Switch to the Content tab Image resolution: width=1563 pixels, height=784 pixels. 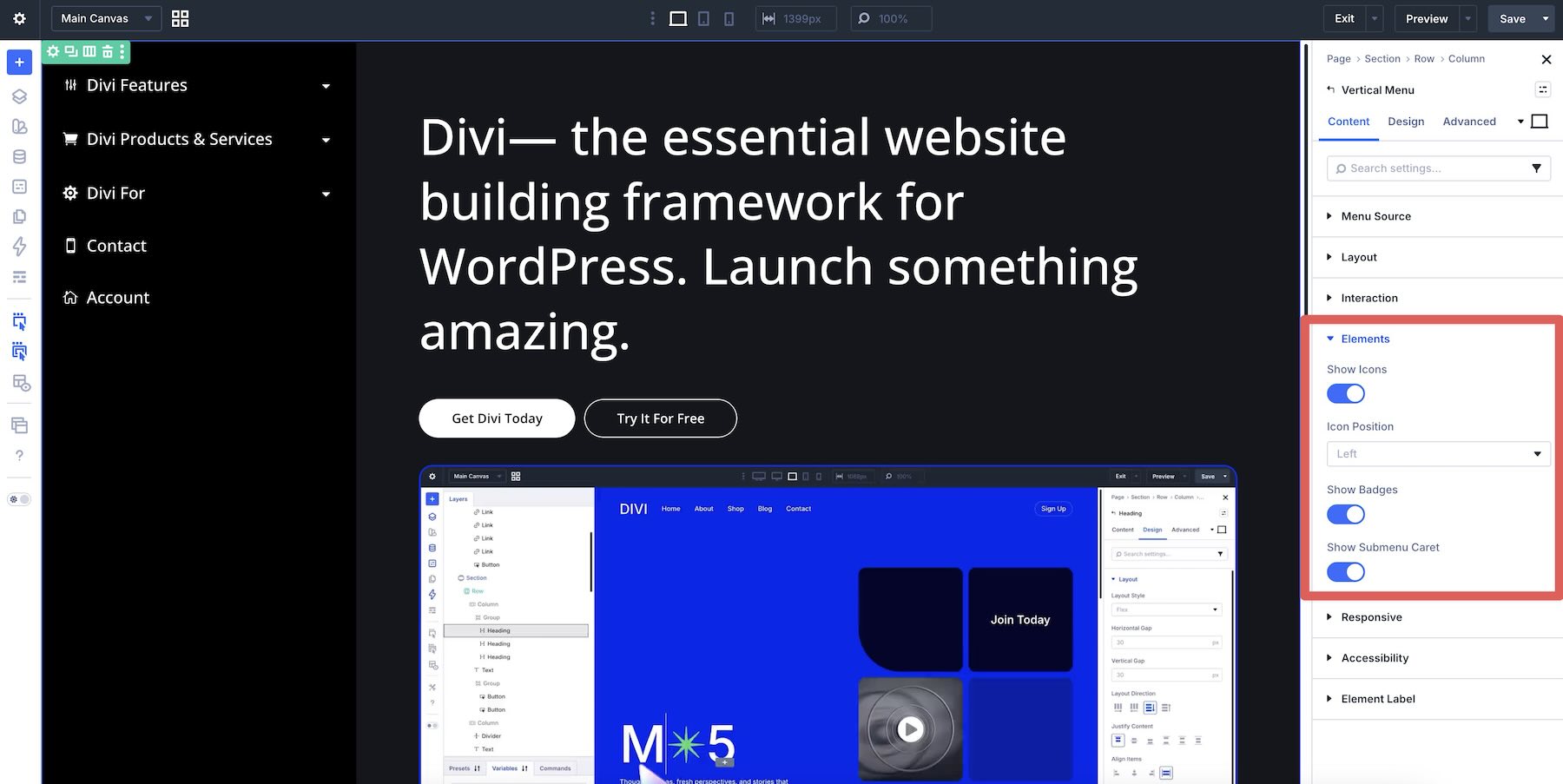point(1349,122)
